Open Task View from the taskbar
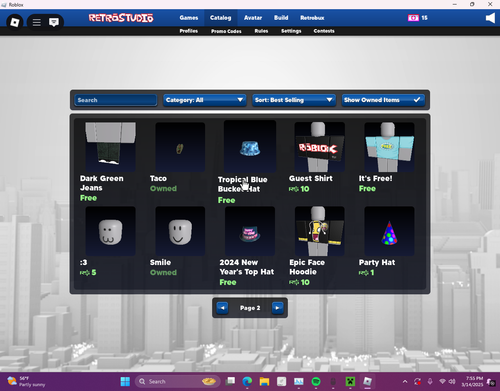 [230, 381]
